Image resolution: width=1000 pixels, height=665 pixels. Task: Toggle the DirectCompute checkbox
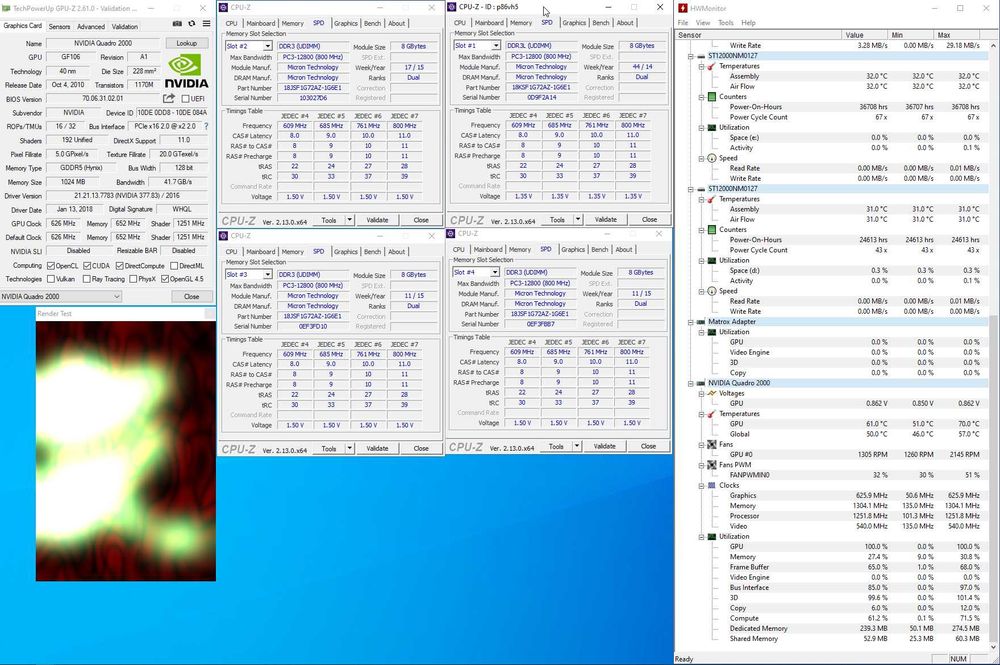tap(119, 266)
